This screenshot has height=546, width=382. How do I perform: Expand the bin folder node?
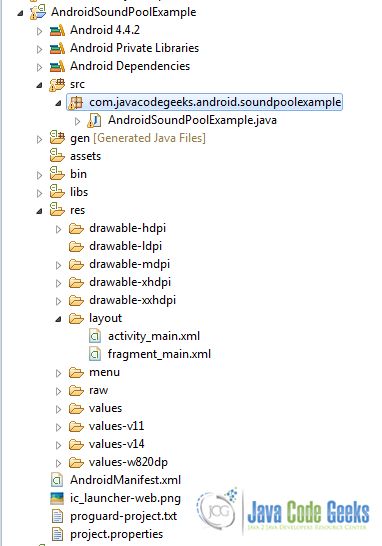coord(39,175)
